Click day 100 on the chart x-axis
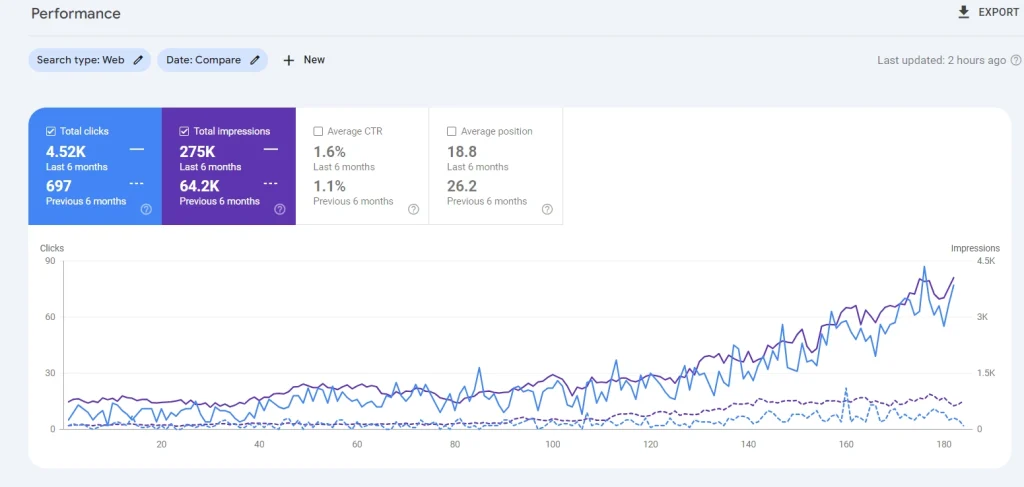 coord(552,445)
